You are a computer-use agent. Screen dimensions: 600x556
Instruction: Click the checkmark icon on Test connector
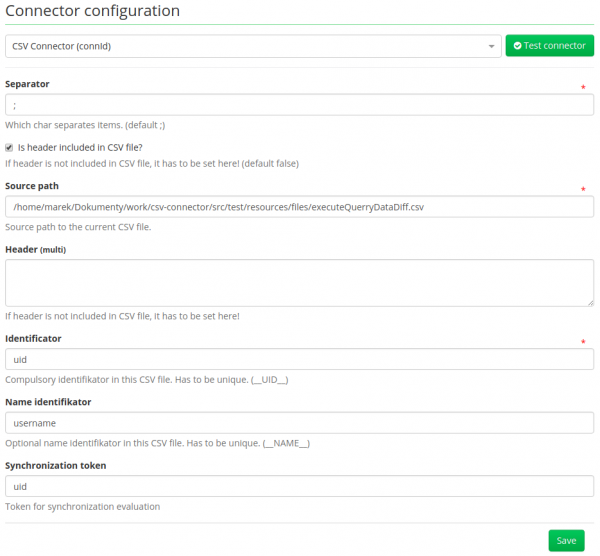point(517,46)
